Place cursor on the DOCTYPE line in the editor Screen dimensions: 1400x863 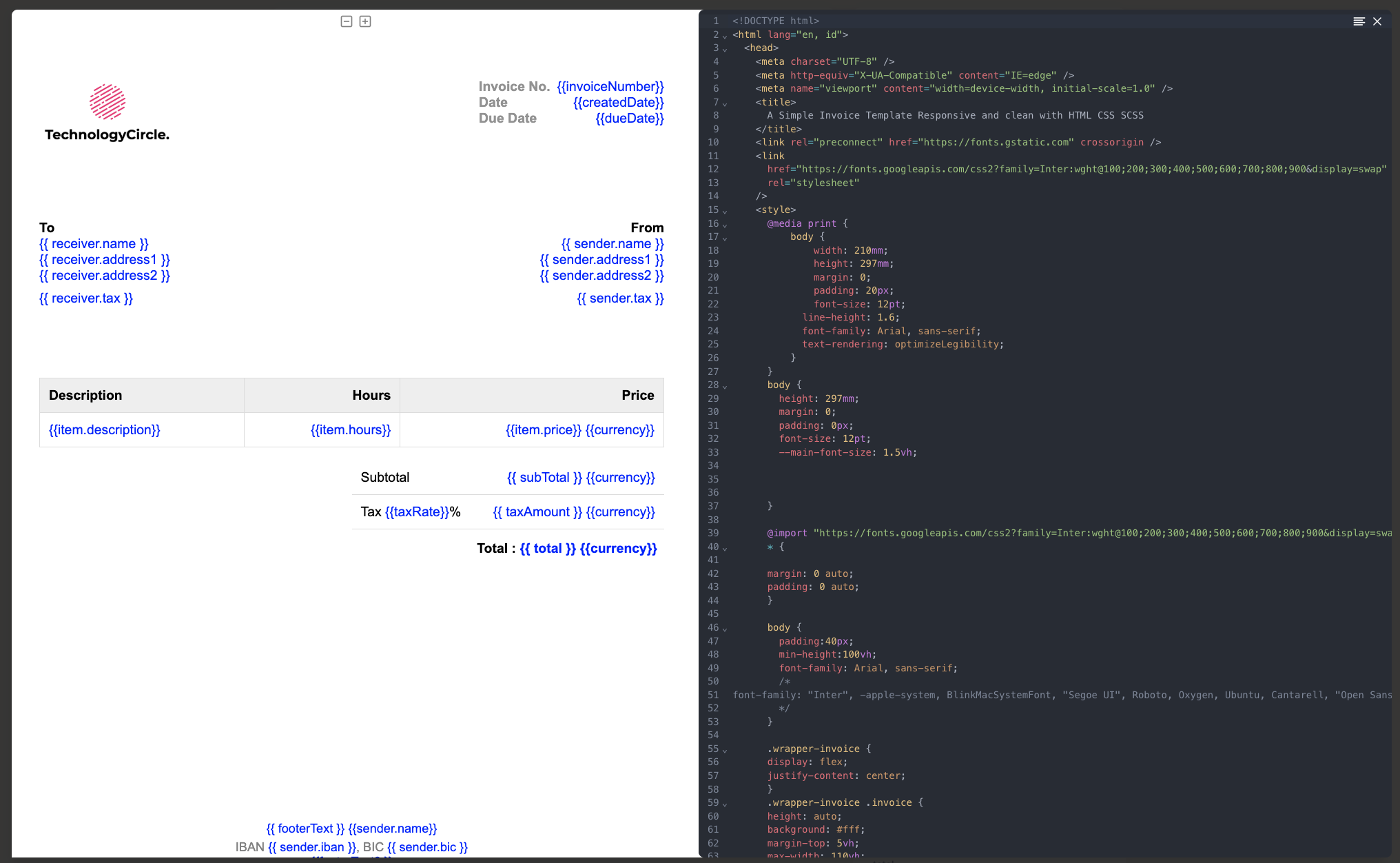point(776,21)
